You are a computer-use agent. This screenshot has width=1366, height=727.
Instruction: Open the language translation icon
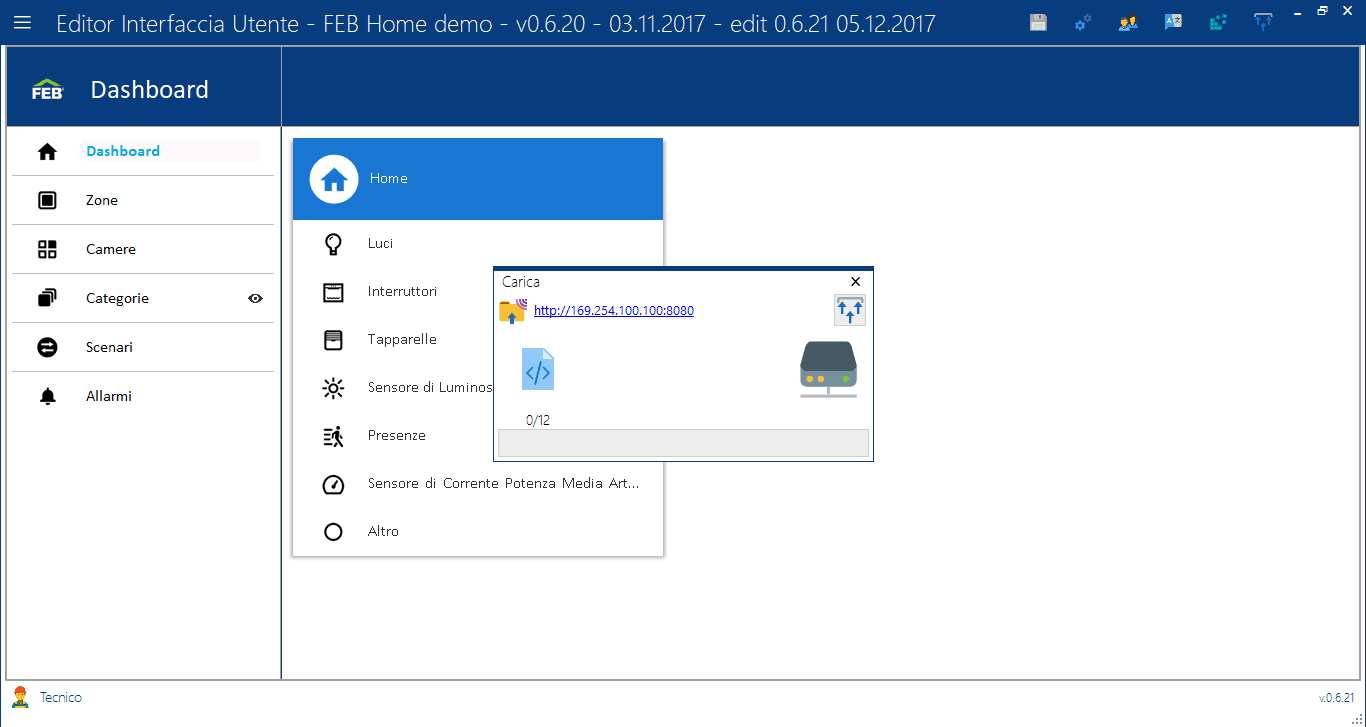[x=1173, y=23]
